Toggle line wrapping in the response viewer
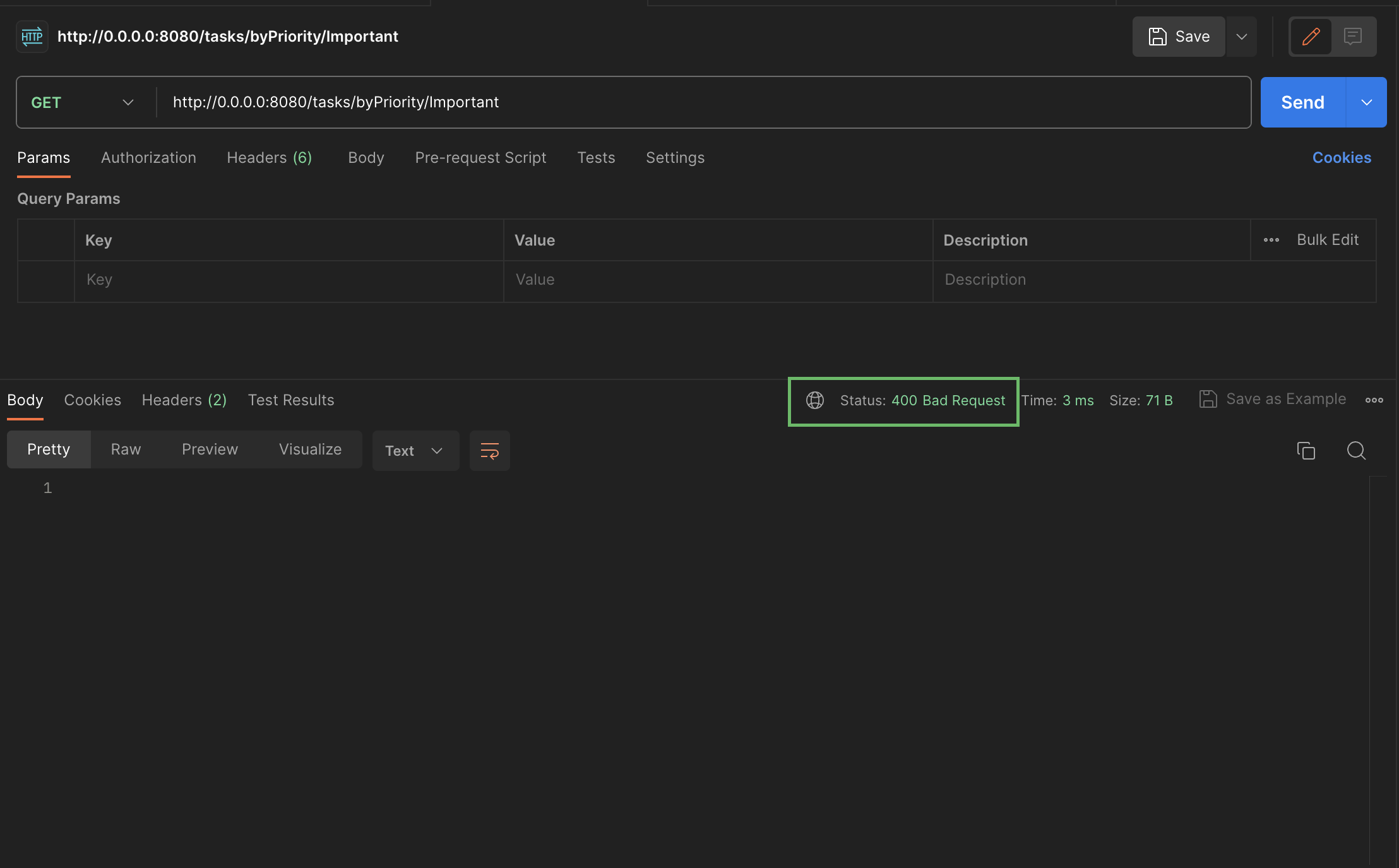 pos(489,450)
